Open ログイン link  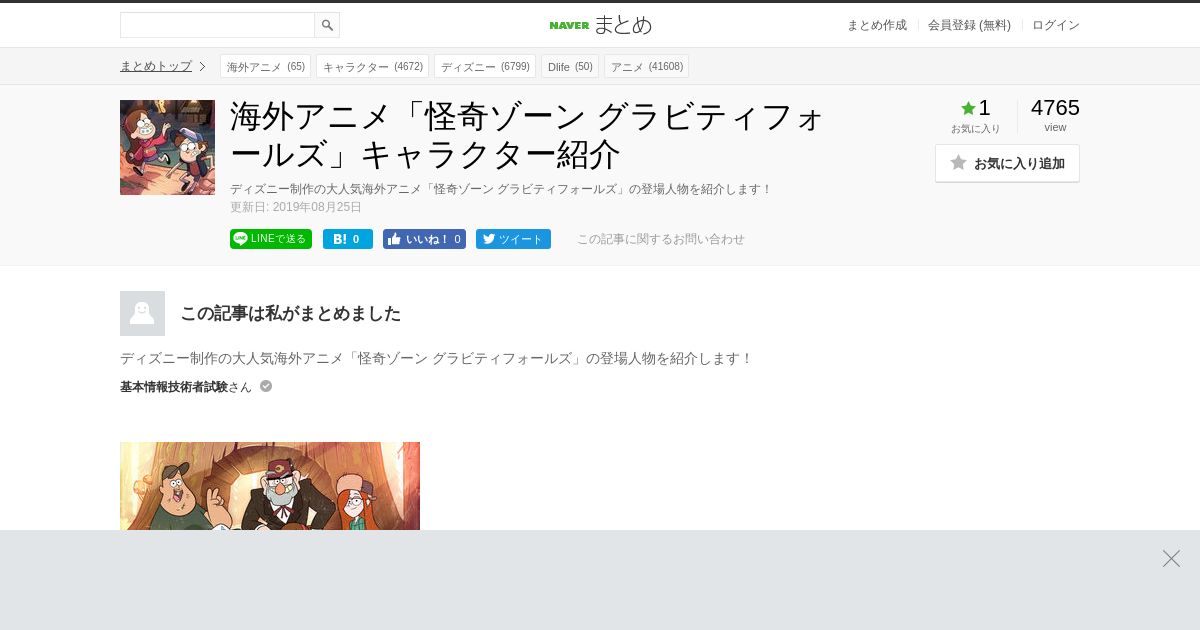click(1056, 25)
